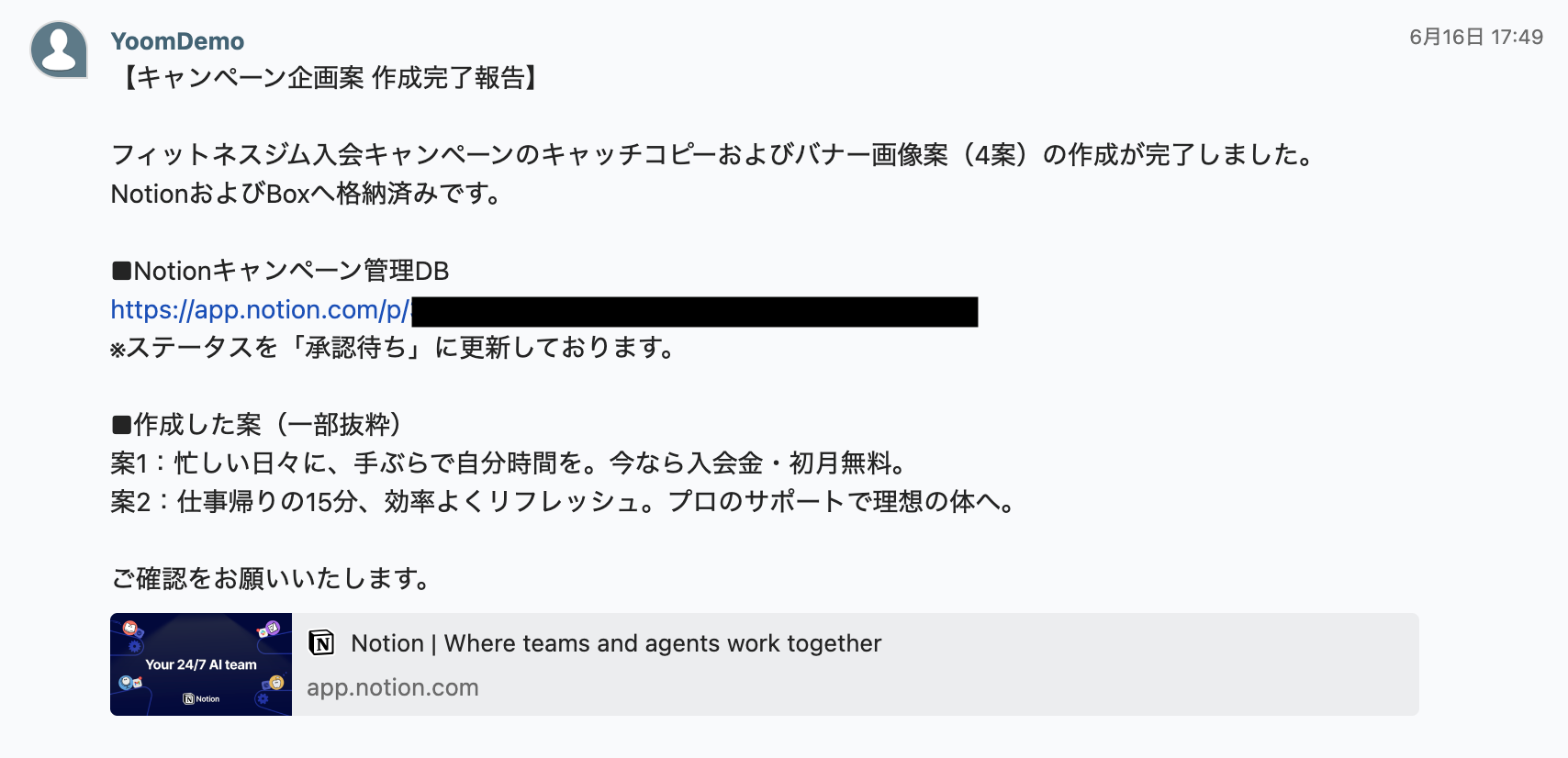Click the yellow padlock icon in the thumbnail
1568x758 pixels.
276,683
